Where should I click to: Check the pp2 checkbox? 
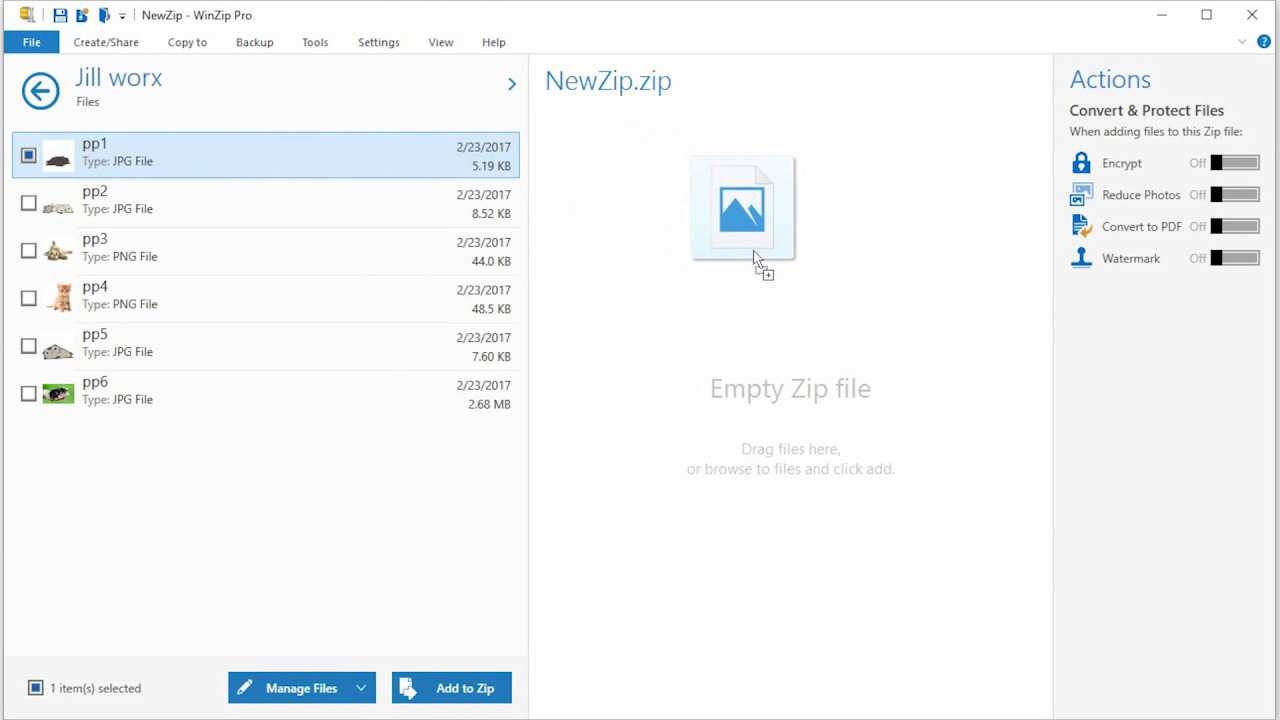(29, 203)
